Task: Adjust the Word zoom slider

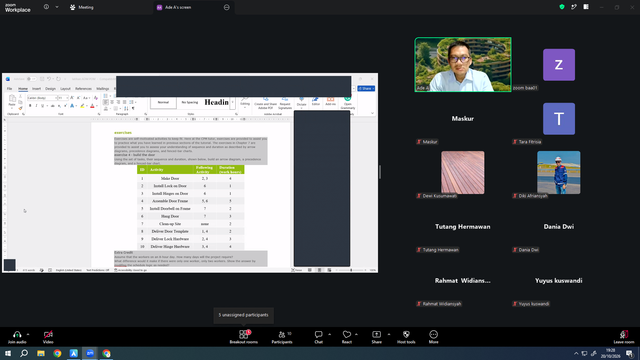Action: (351, 270)
